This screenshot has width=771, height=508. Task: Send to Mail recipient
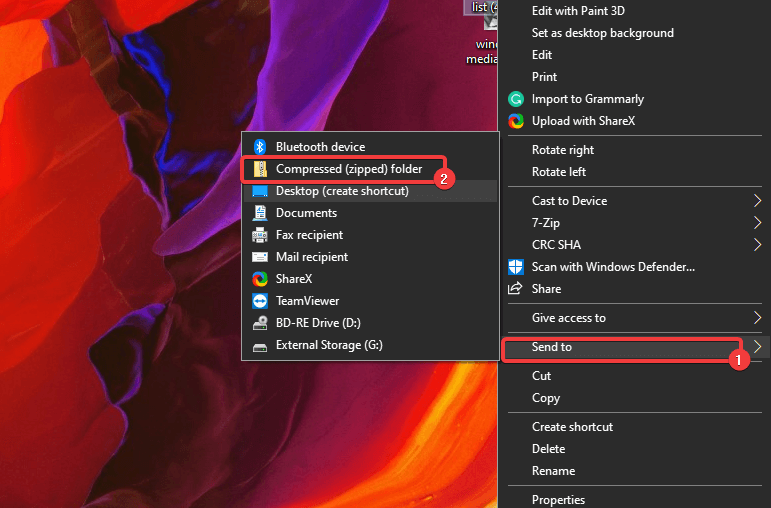[370, 257]
